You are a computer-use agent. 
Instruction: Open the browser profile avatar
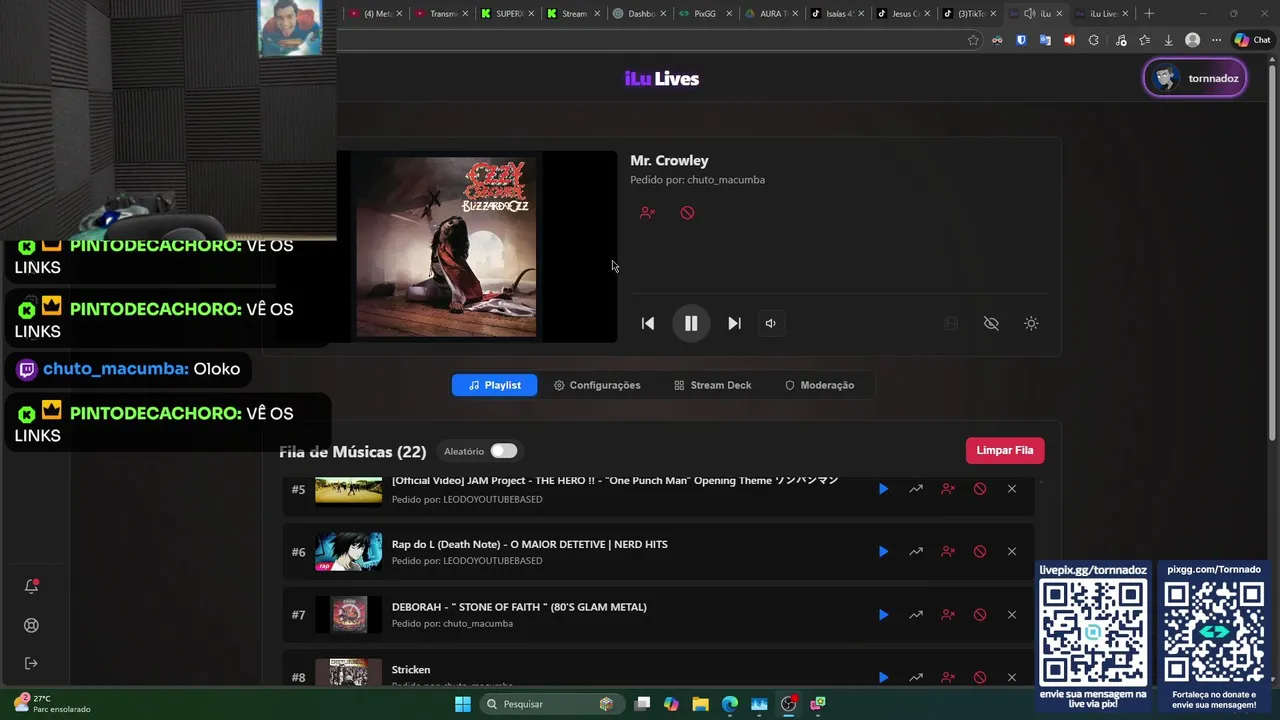pyautogui.click(x=1192, y=40)
